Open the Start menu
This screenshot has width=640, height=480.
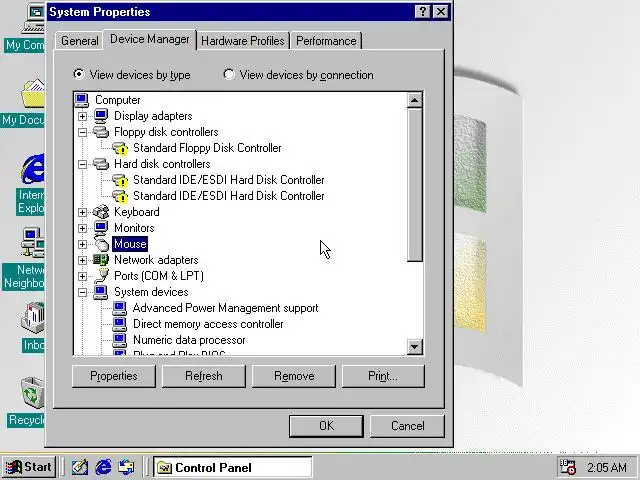click(x=29, y=467)
